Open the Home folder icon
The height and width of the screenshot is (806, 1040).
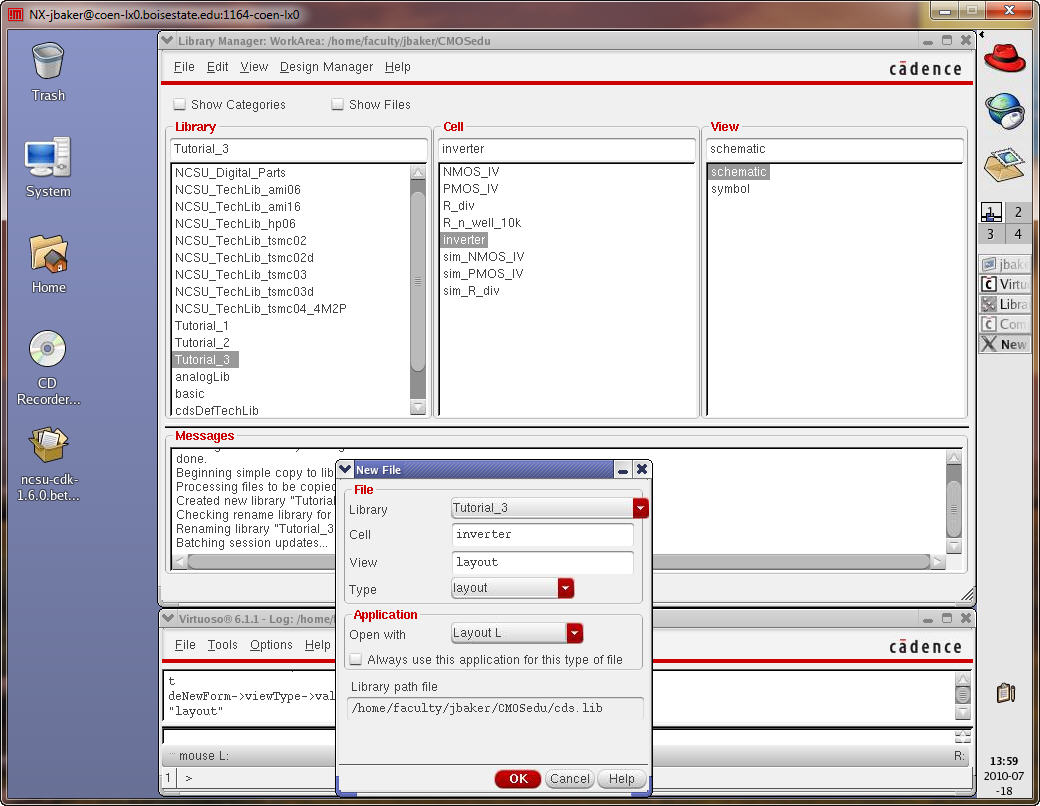pyautogui.click(x=48, y=254)
